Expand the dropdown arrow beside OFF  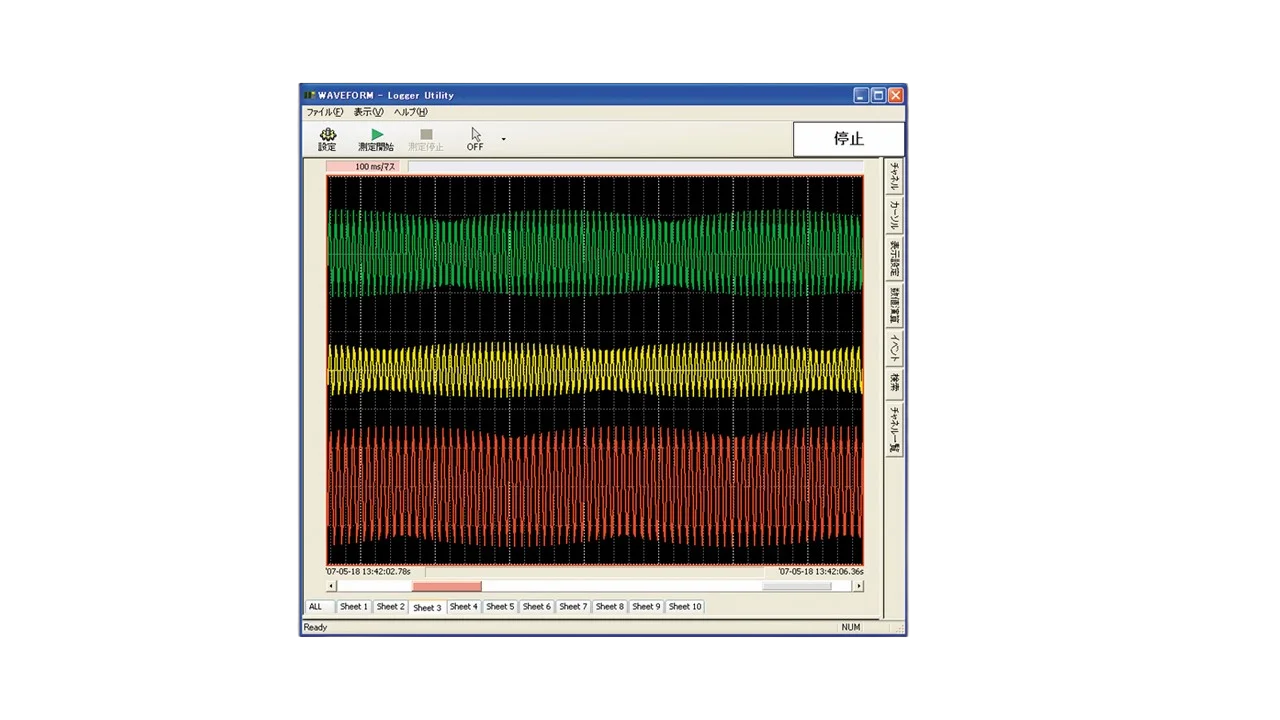[x=503, y=139]
